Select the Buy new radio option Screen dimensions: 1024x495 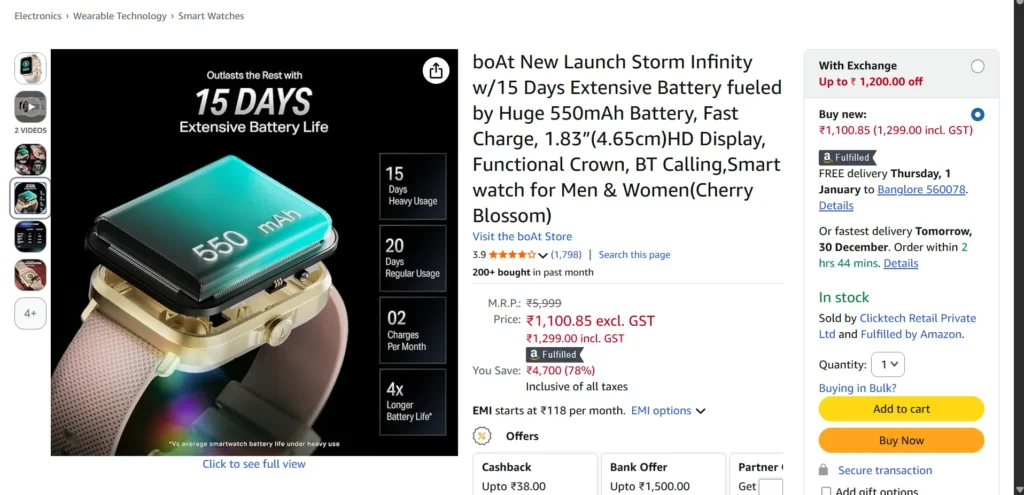977,114
